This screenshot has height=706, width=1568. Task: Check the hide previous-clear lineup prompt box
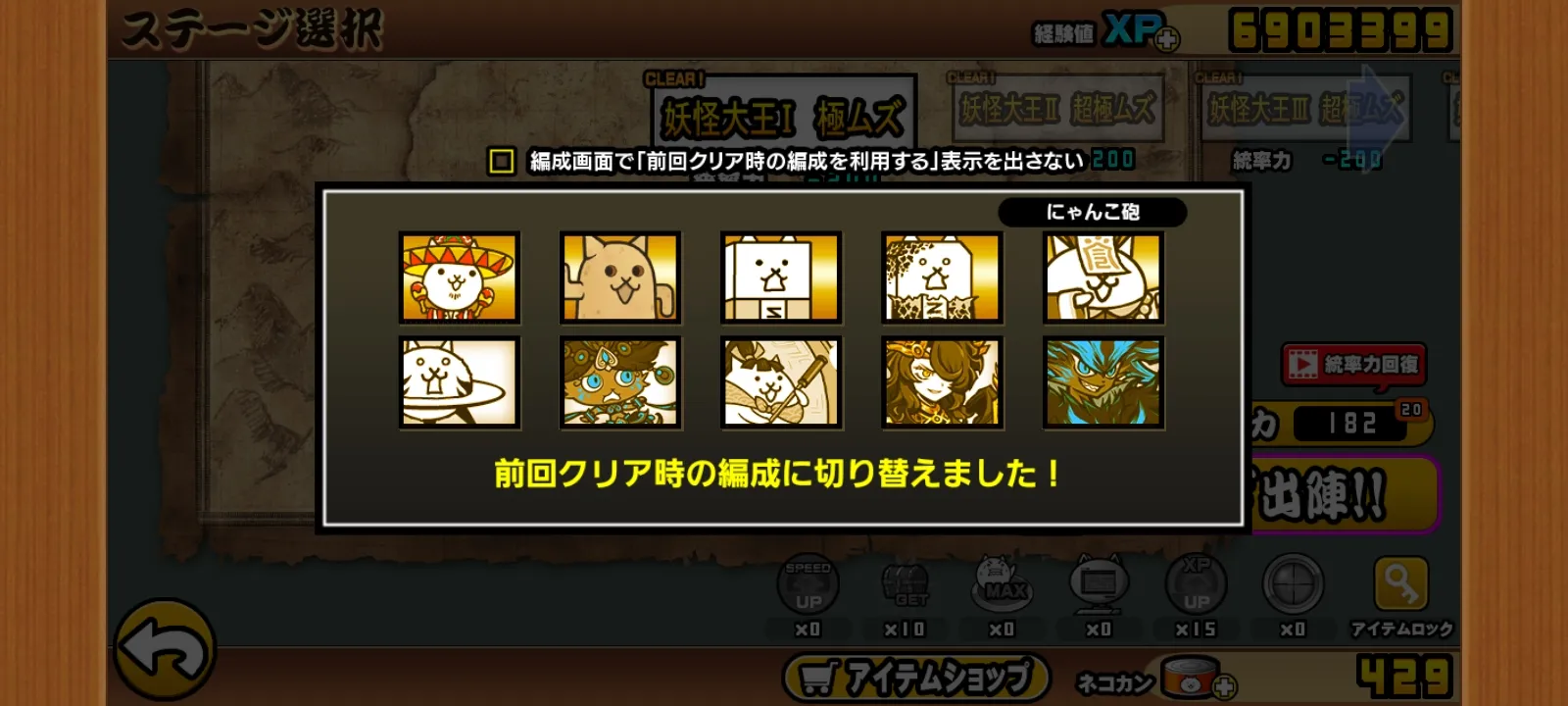coord(501,161)
